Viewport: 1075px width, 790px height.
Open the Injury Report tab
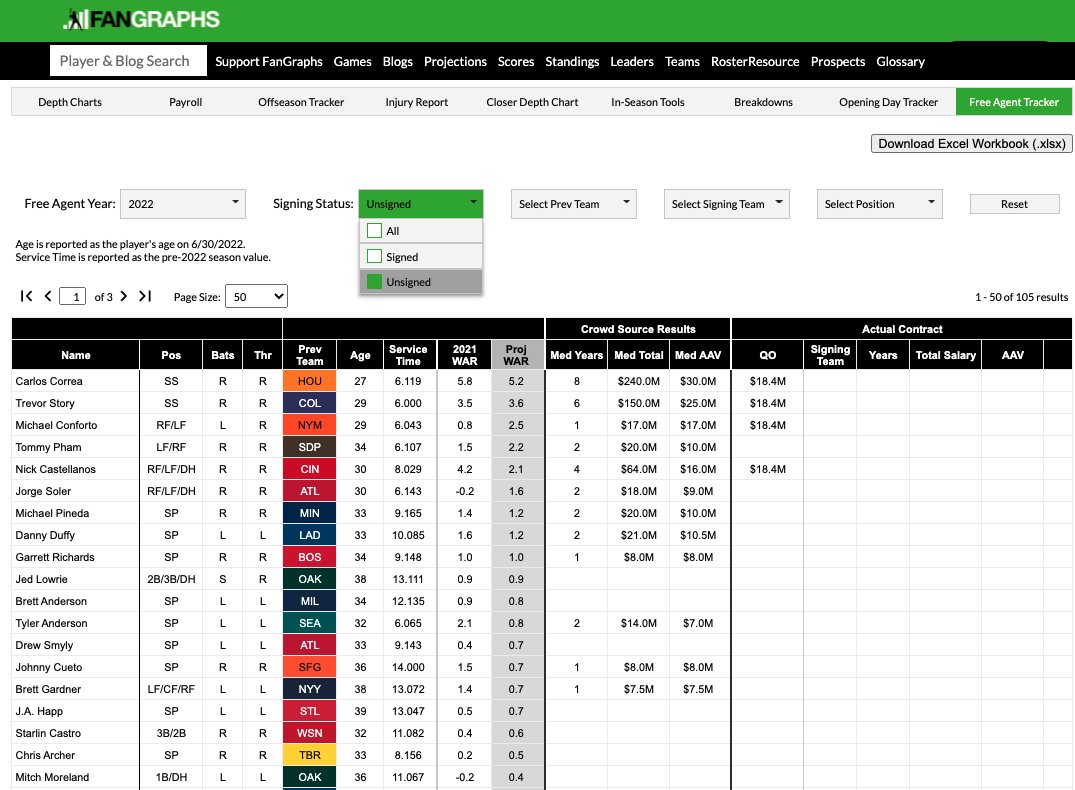click(x=416, y=101)
